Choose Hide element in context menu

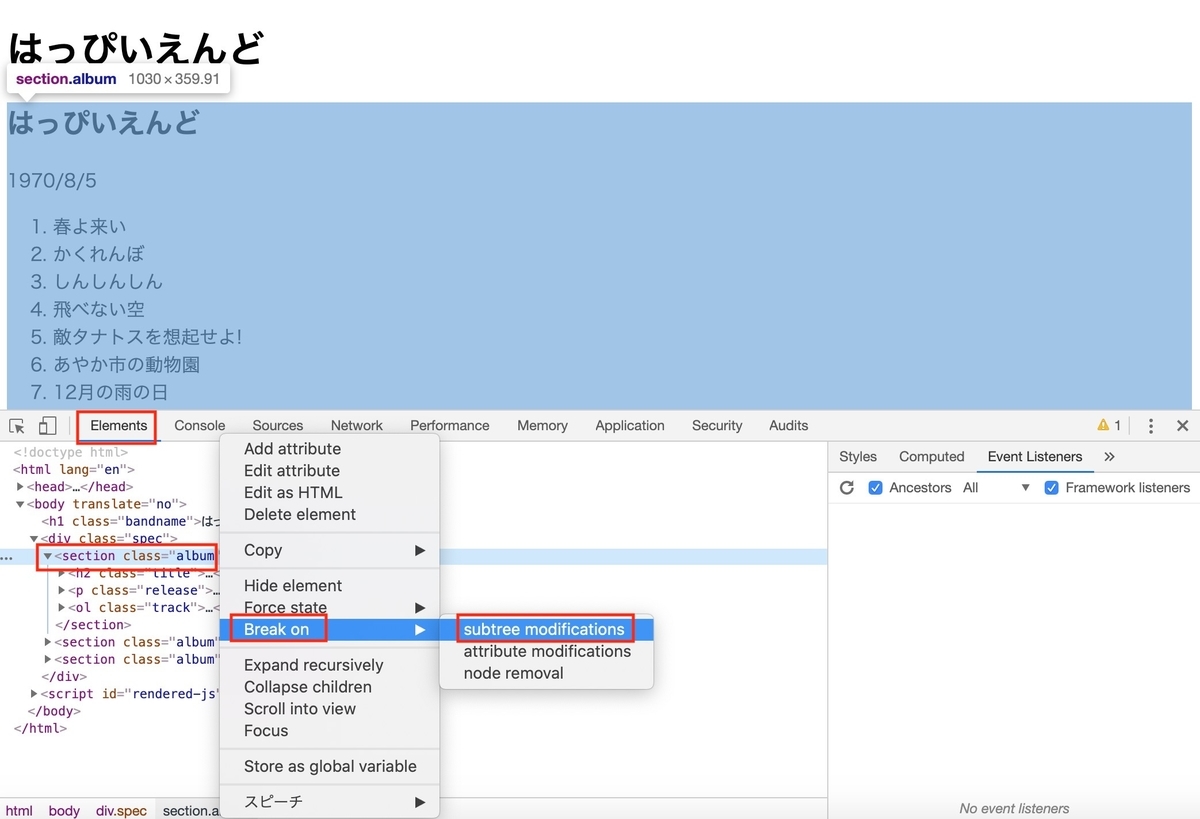[x=330, y=586]
